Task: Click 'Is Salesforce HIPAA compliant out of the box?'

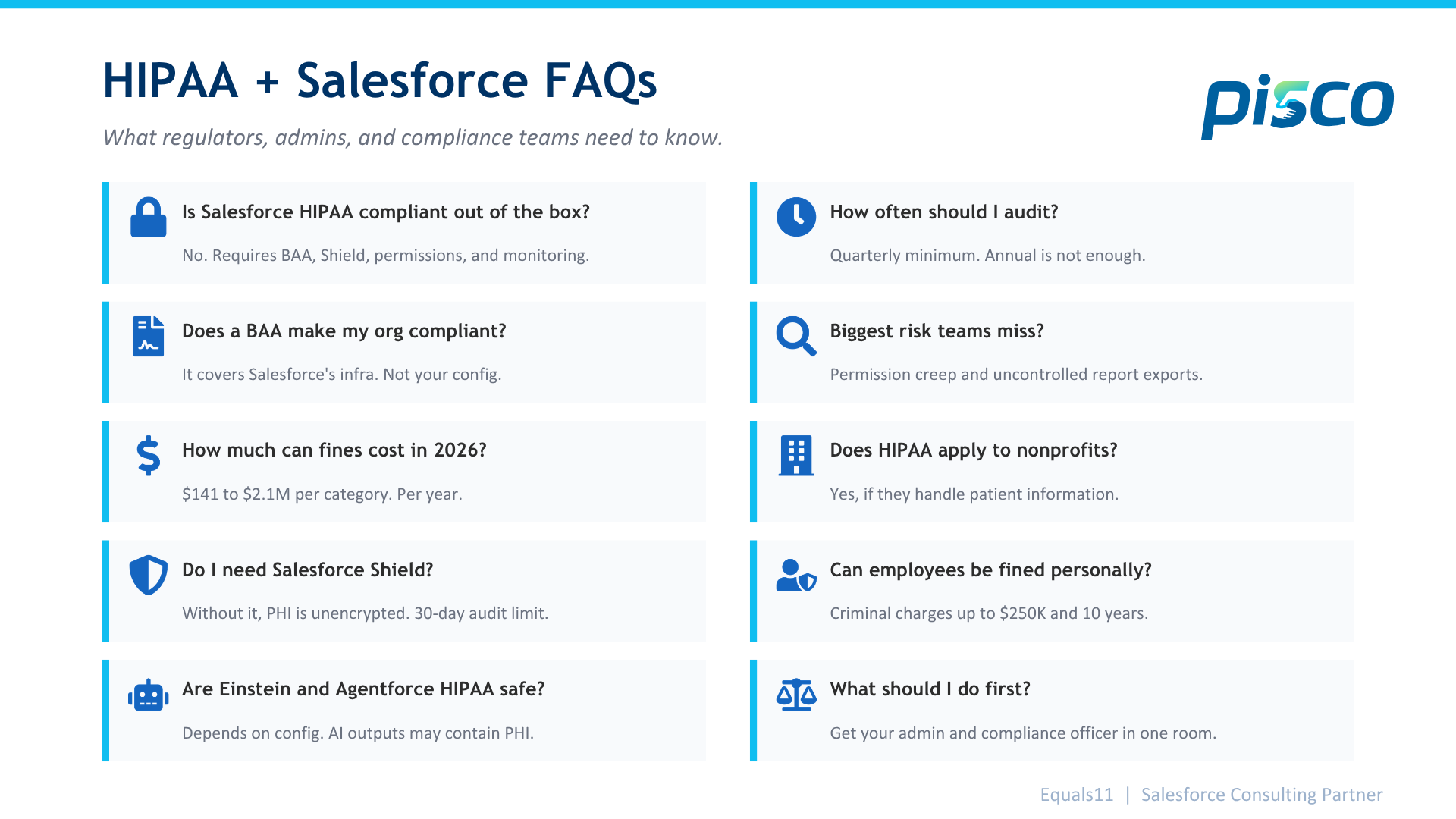Action: pos(386,212)
